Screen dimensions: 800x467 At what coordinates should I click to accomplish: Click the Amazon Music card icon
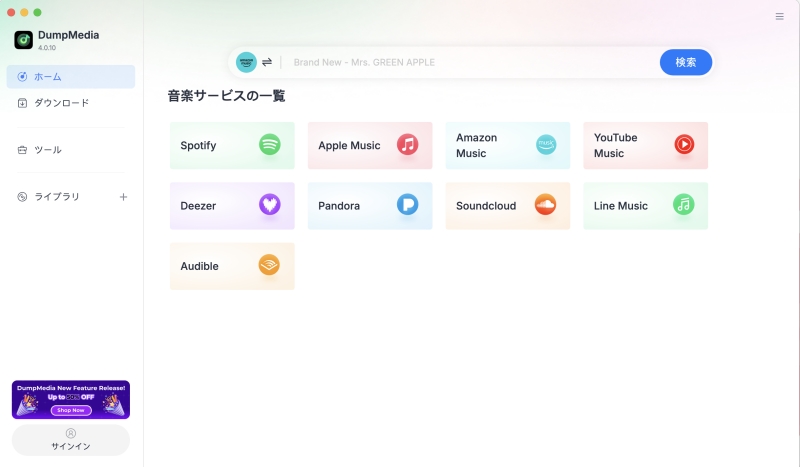pos(546,144)
